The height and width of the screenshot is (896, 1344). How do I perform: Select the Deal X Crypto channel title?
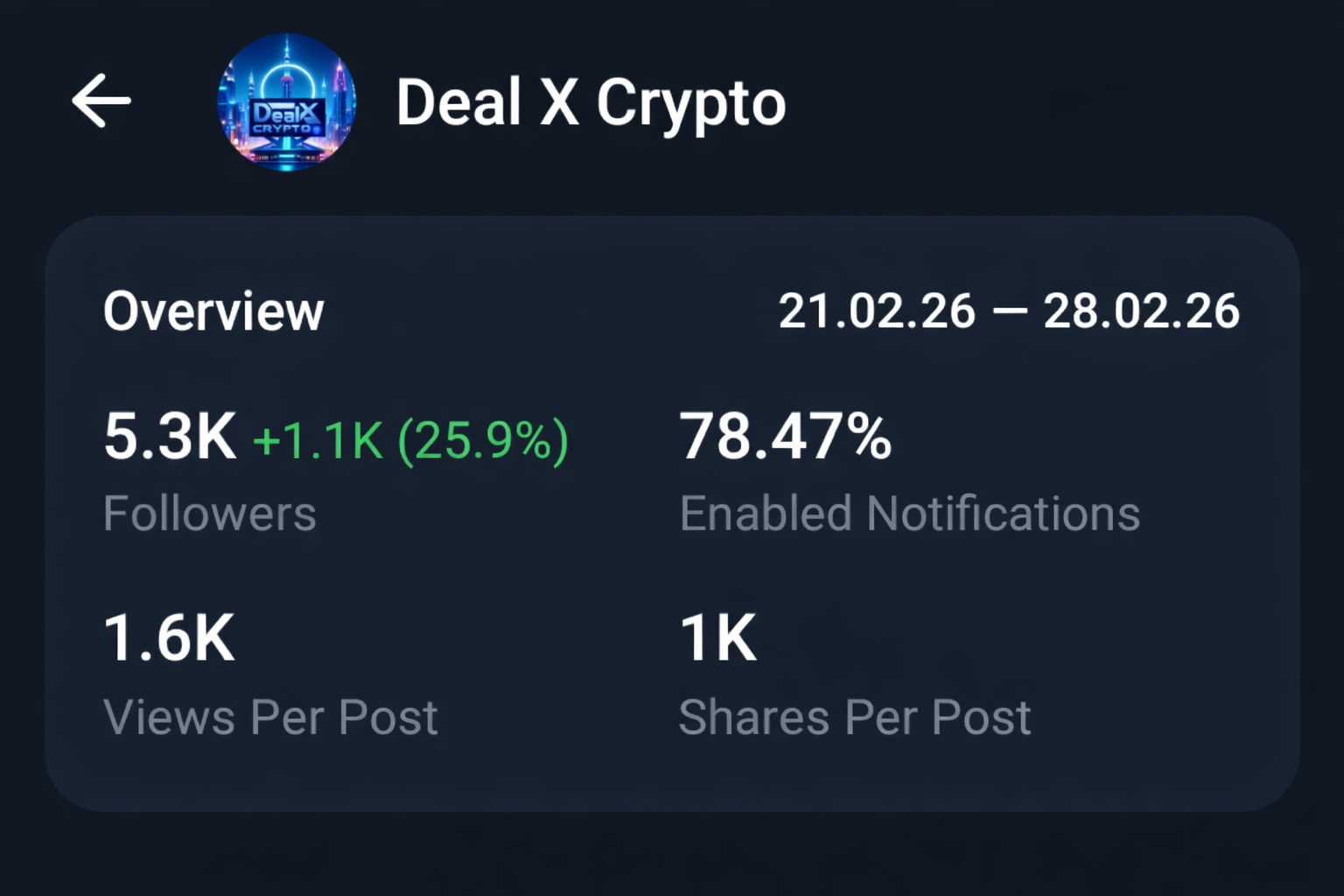coord(590,102)
